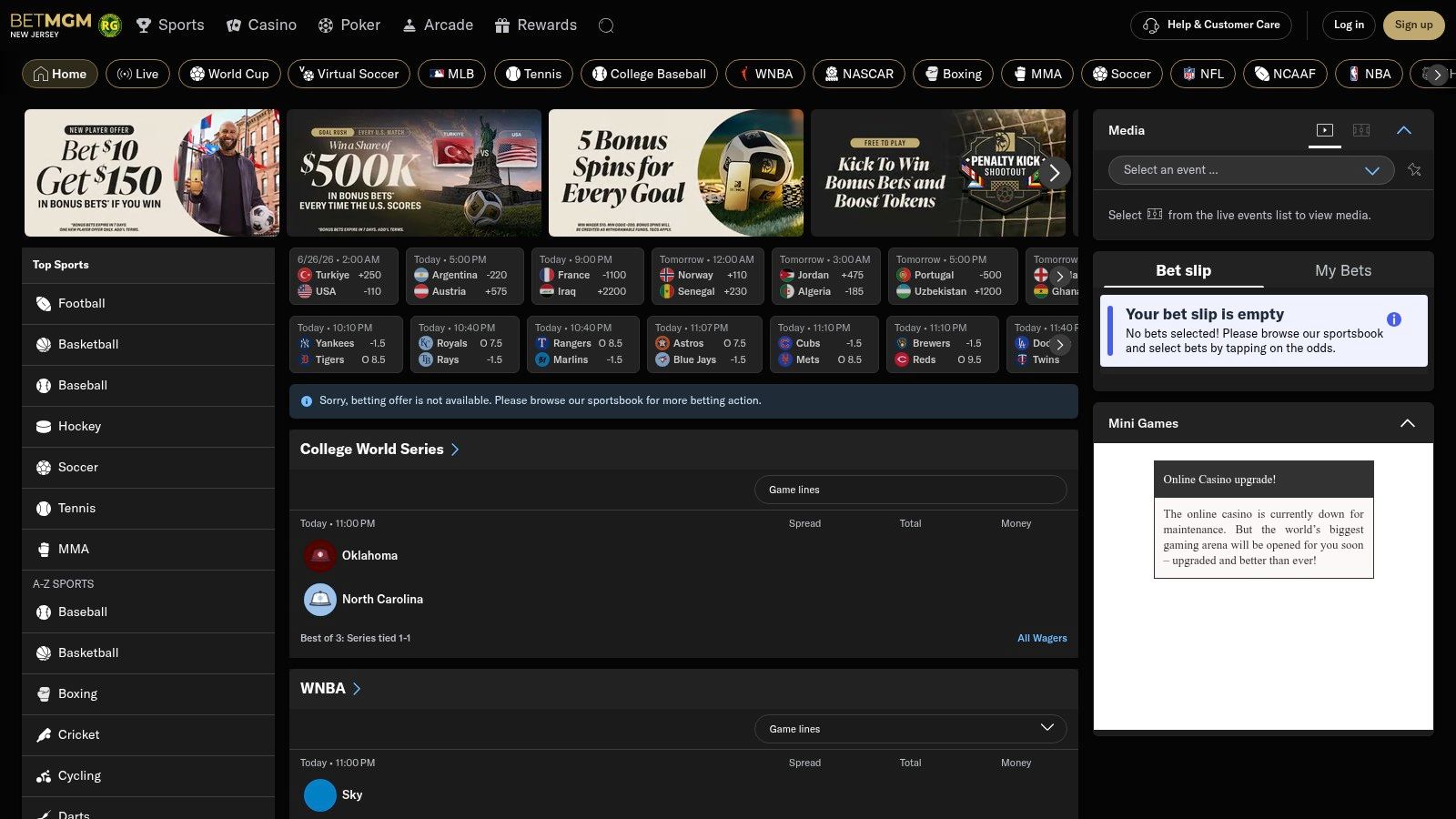The height and width of the screenshot is (819, 1456).
Task: Advance the sports pill bar right arrow
Action: pyautogui.click(x=1437, y=75)
